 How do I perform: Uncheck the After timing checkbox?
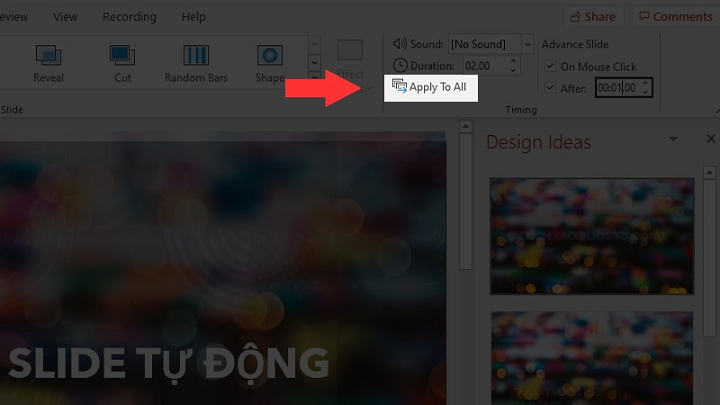[550, 87]
